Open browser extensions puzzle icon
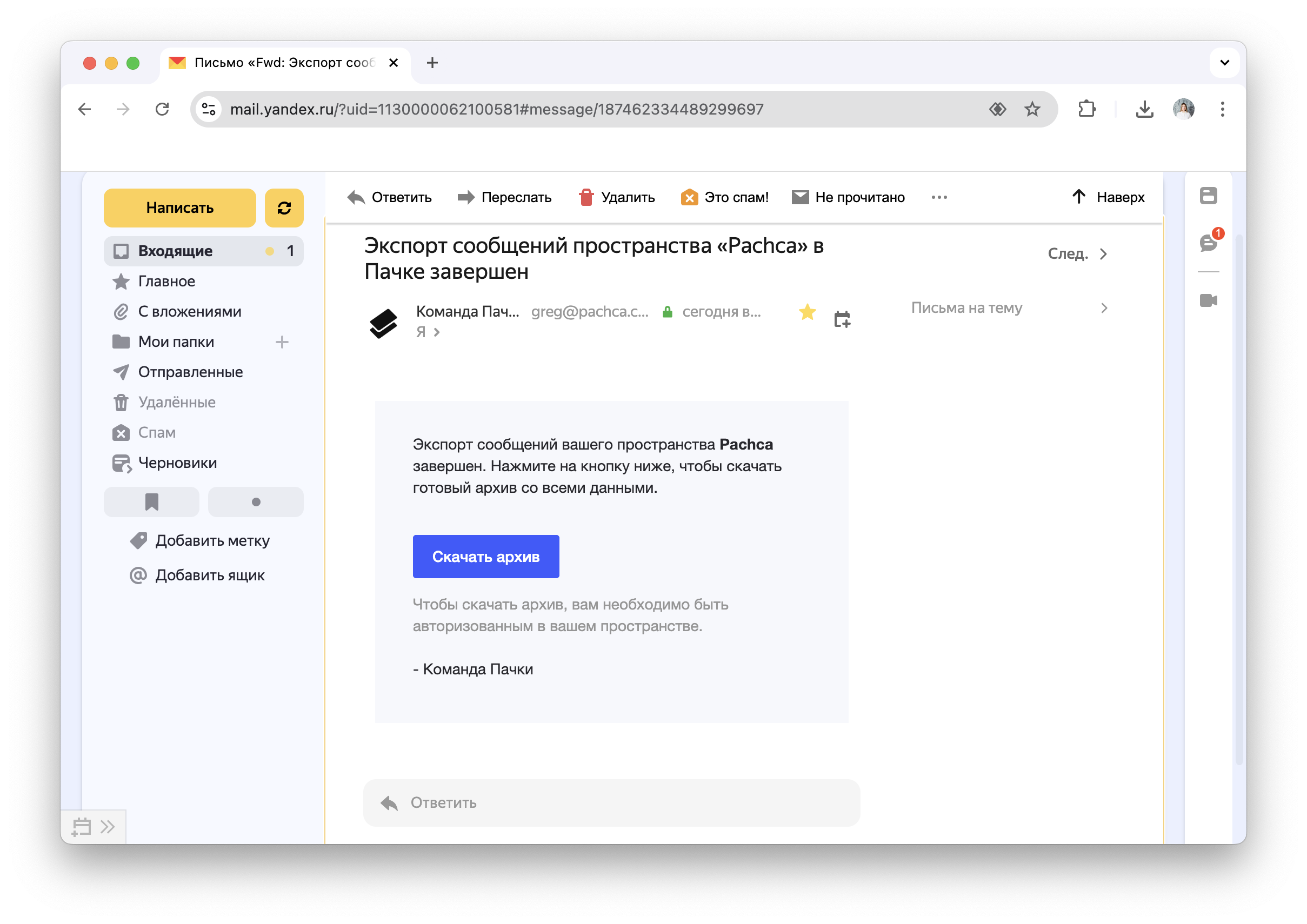The height and width of the screenshot is (924, 1307). point(1086,109)
